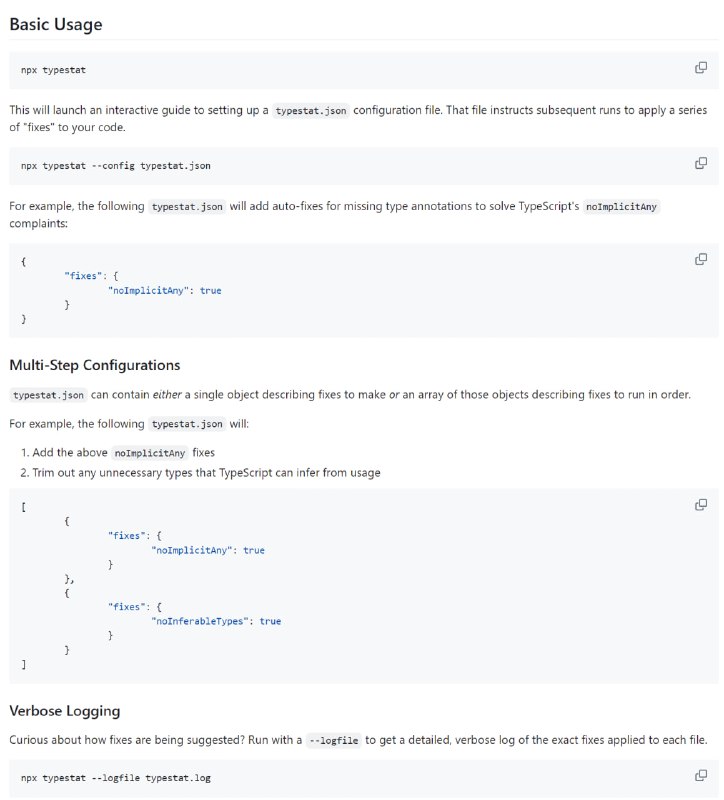Copy the single noImplicitAny fixes JSON snippet

click(701, 260)
